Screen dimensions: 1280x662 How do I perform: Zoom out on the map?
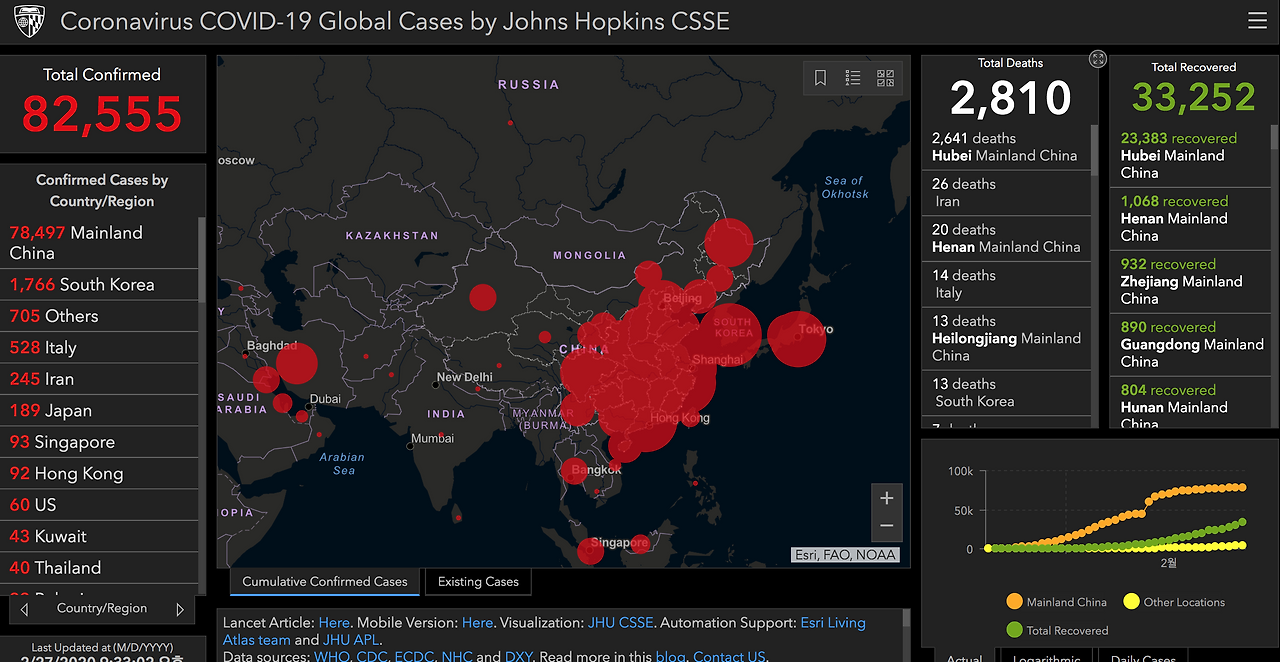(x=886, y=526)
